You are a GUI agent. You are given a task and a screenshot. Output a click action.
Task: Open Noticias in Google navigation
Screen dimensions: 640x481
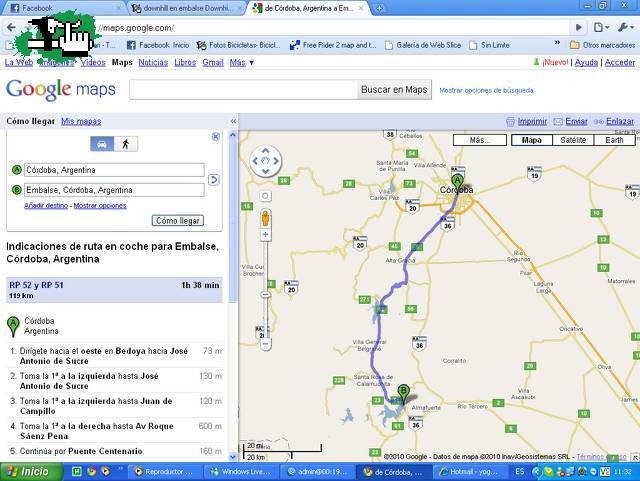tap(153, 62)
